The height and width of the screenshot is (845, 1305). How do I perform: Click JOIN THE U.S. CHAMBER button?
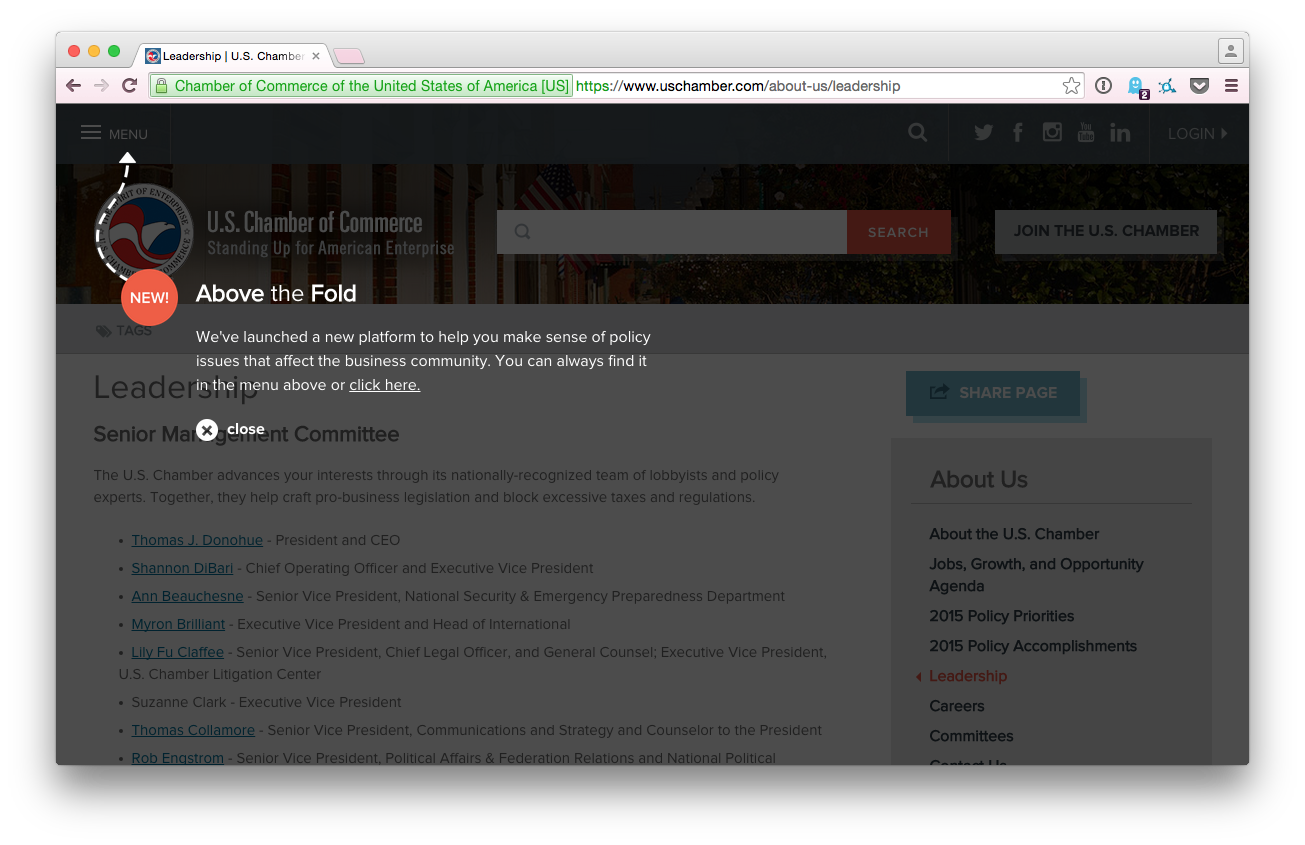click(x=1105, y=231)
